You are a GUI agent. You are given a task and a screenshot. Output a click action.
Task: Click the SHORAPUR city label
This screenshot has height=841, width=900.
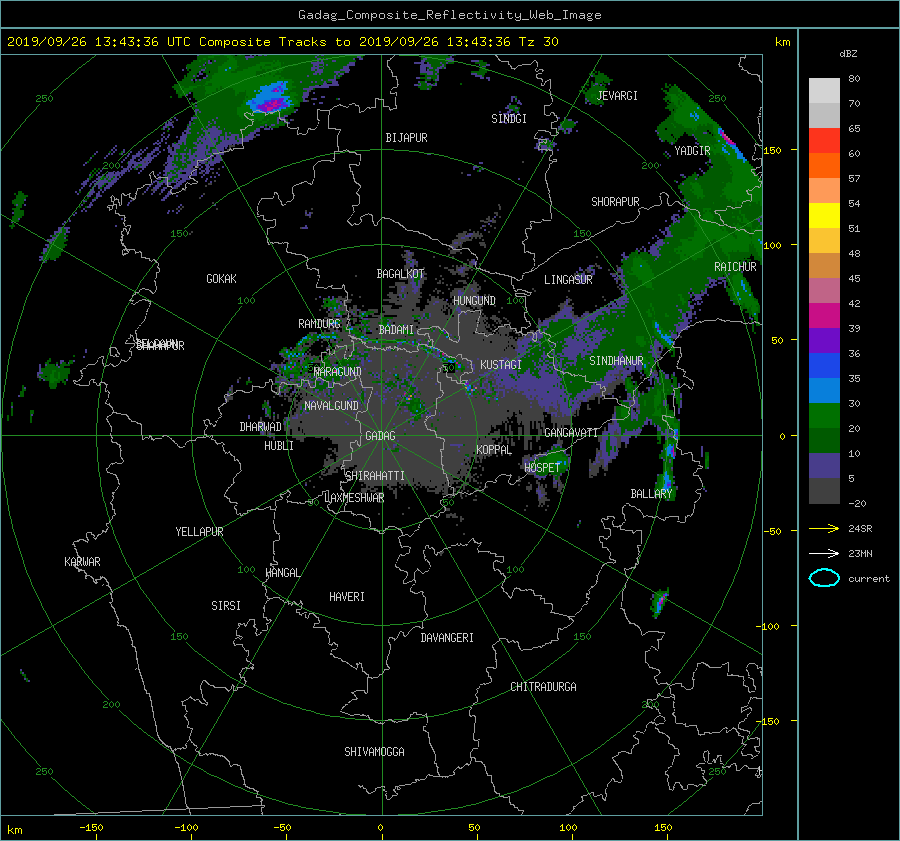[x=615, y=202]
